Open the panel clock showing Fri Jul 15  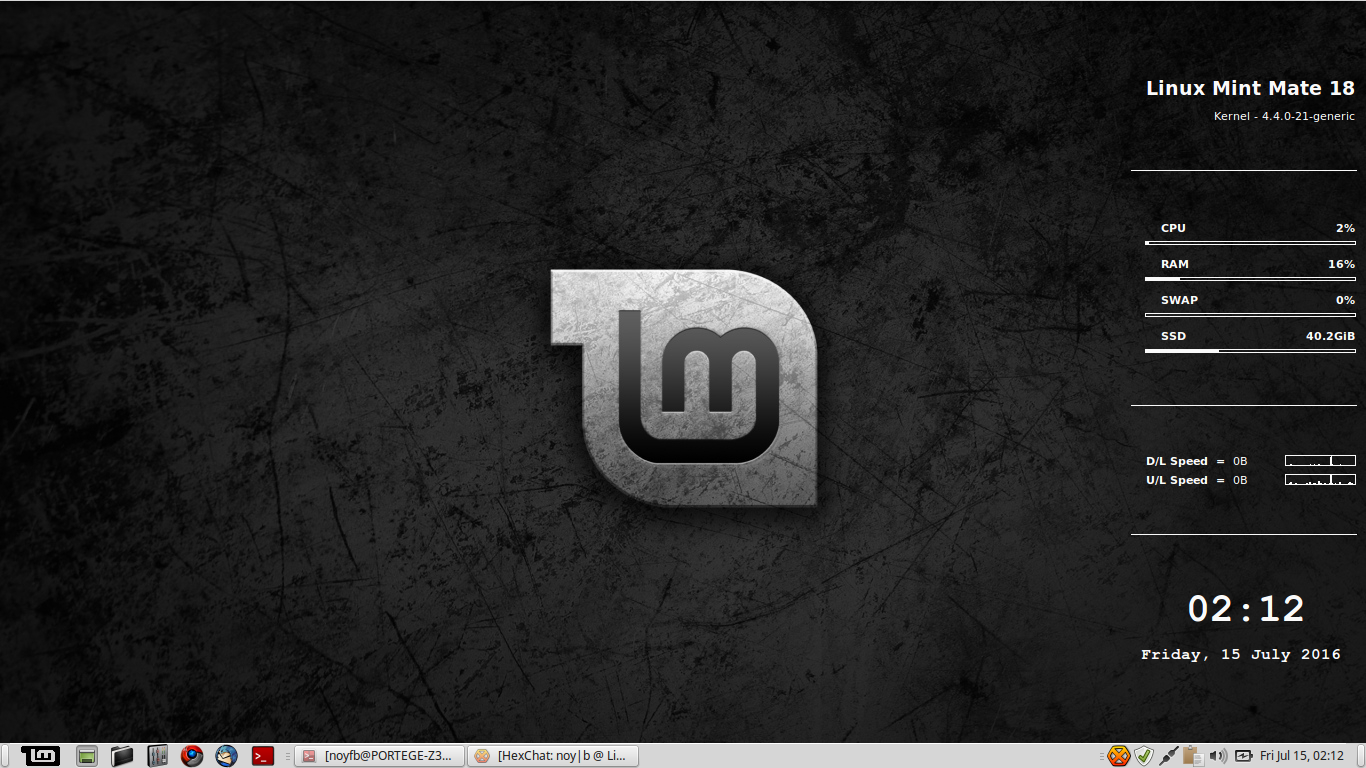1302,756
